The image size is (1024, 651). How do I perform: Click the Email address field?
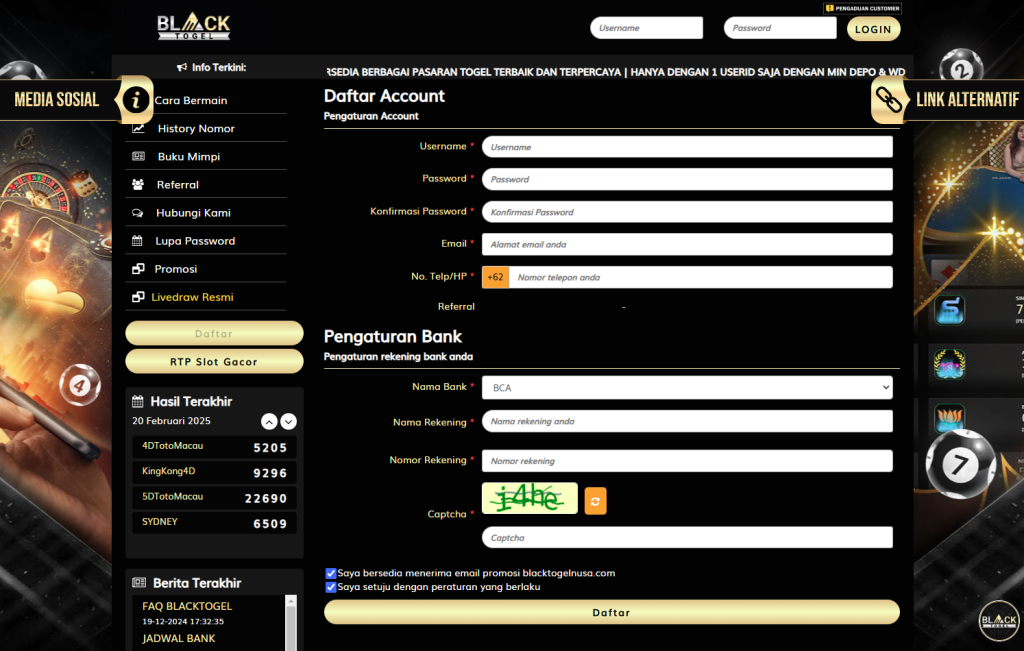(687, 244)
